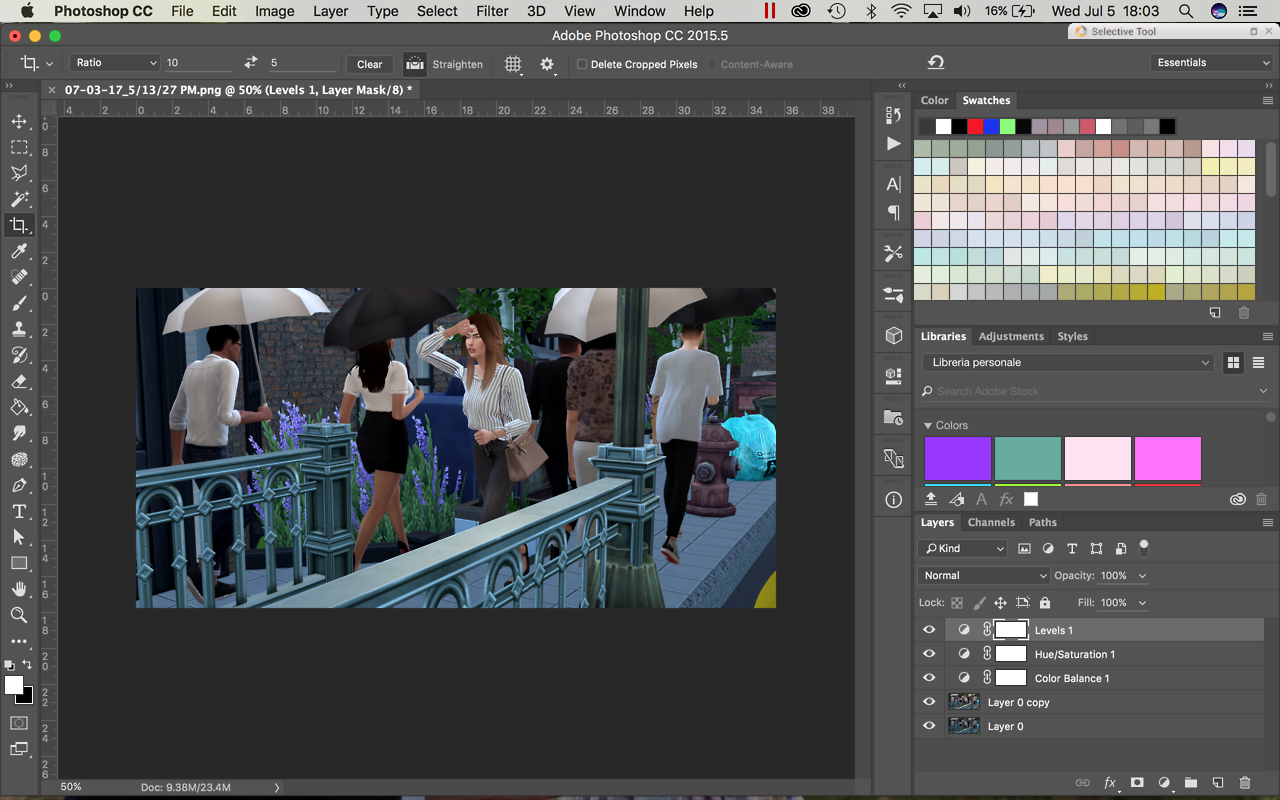The height and width of the screenshot is (800, 1280).
Task: Open the Libreria personale library dropdown
Action: [1067, 363]
